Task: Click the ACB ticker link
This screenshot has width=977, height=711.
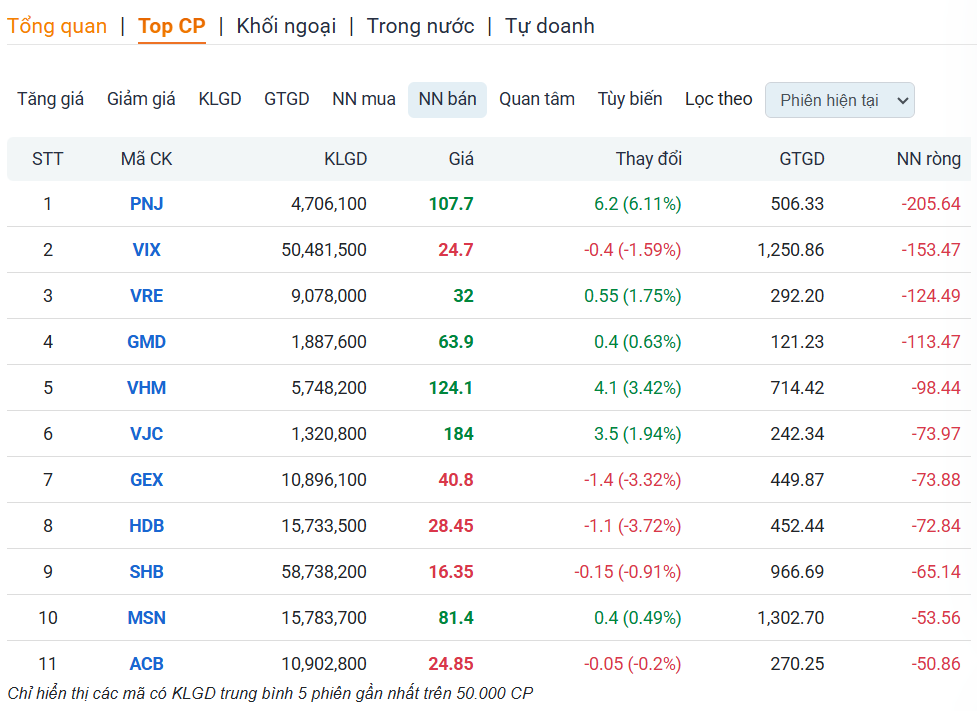Action: [147, 664]
